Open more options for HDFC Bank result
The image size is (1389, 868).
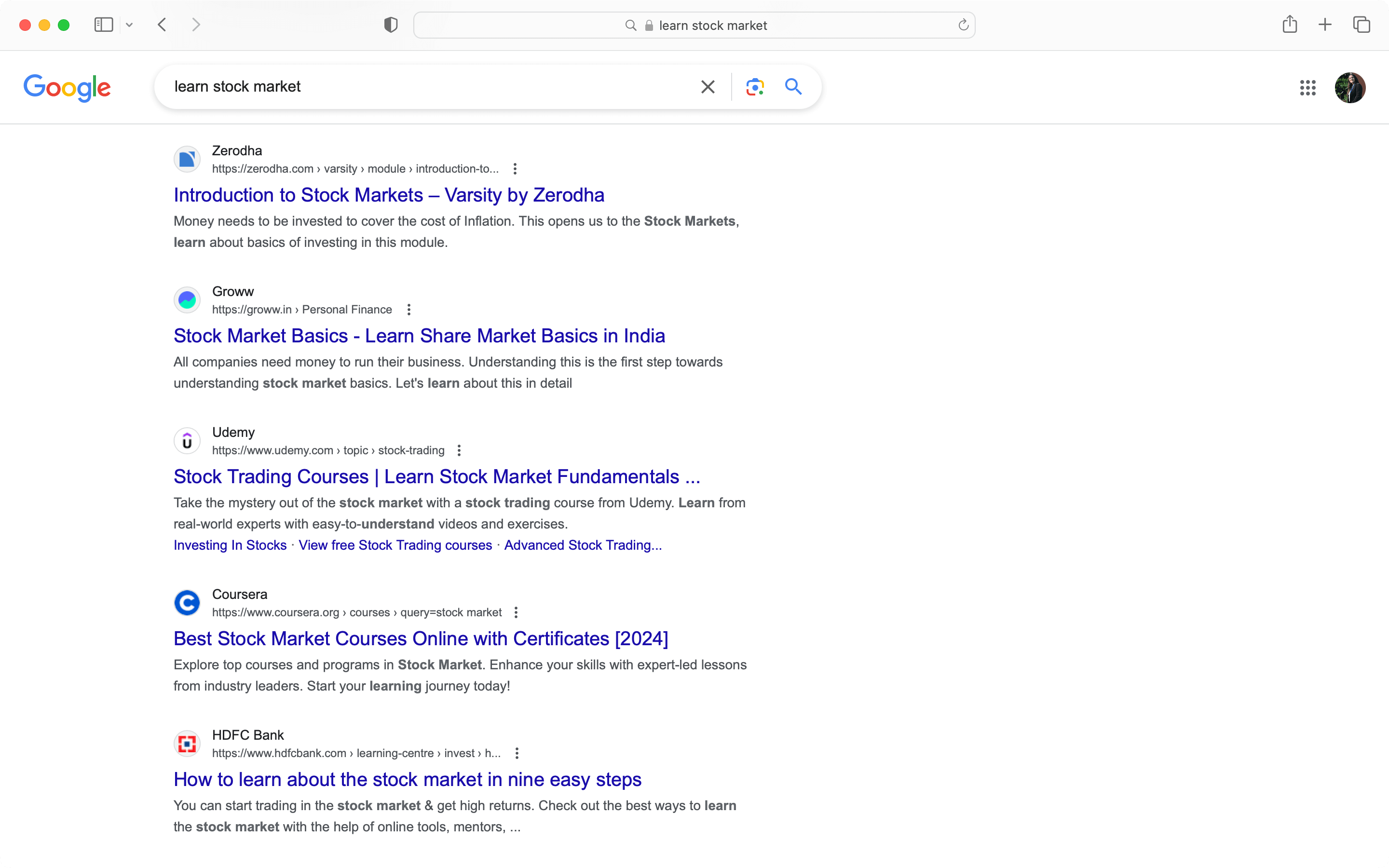pyautogui.click(x=517, y=753)
